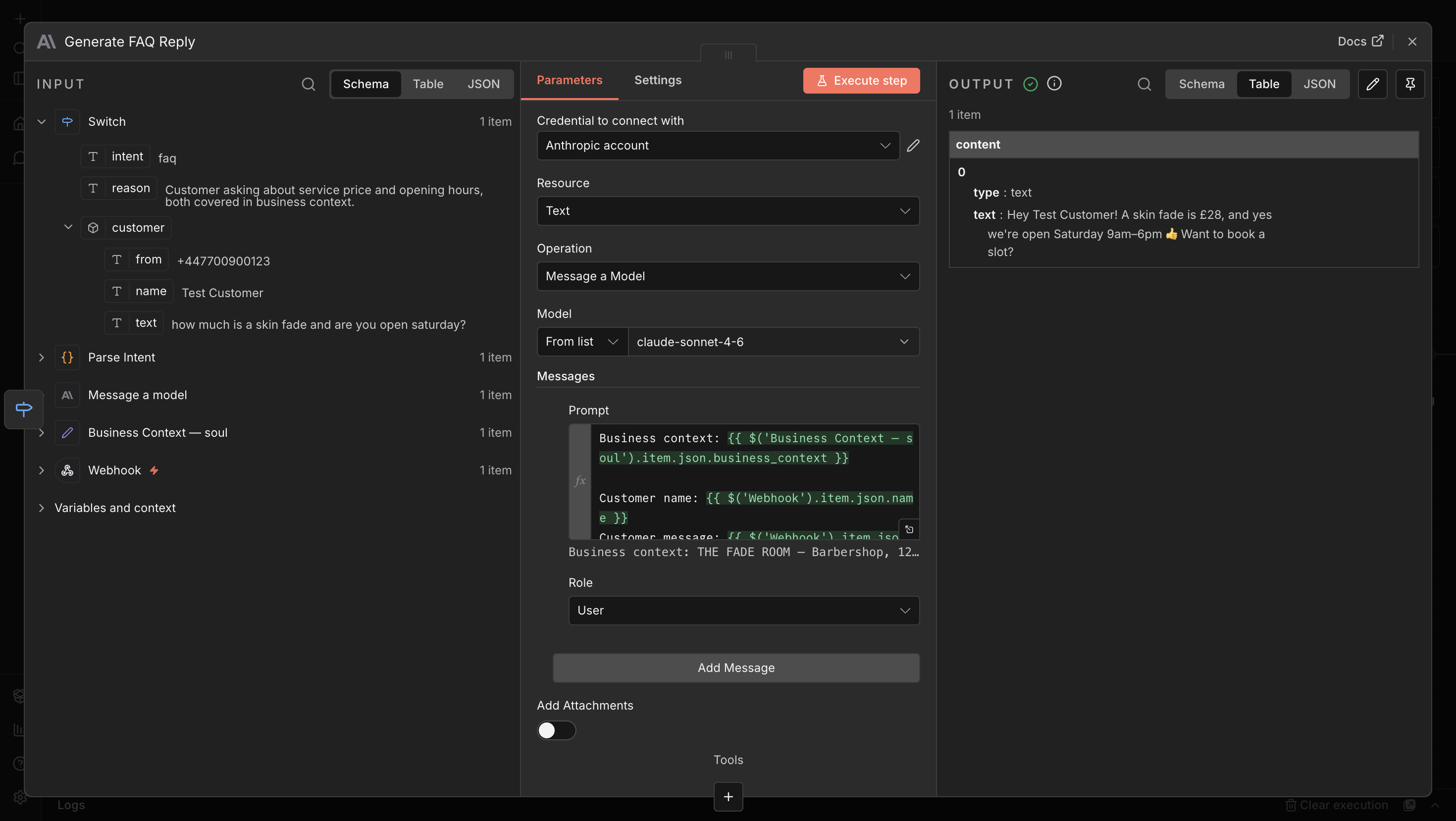Switch to the Parameters tab
This screenshot has width=1456, height=821.
569,80
